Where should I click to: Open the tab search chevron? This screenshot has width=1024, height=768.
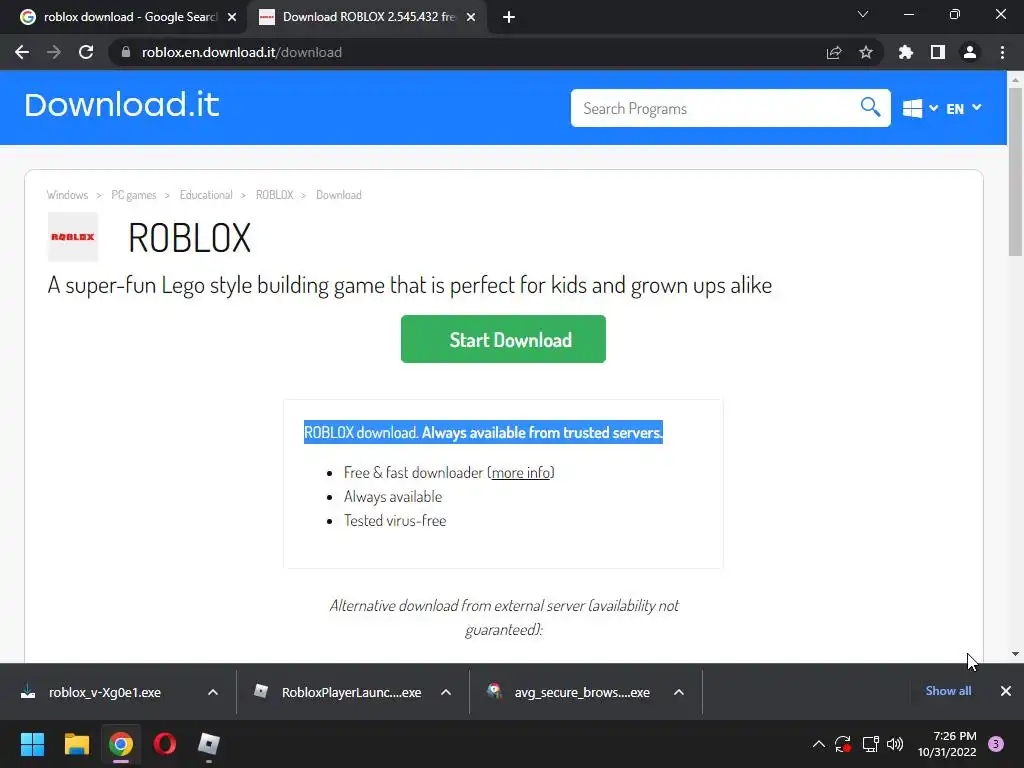(863, 14)
